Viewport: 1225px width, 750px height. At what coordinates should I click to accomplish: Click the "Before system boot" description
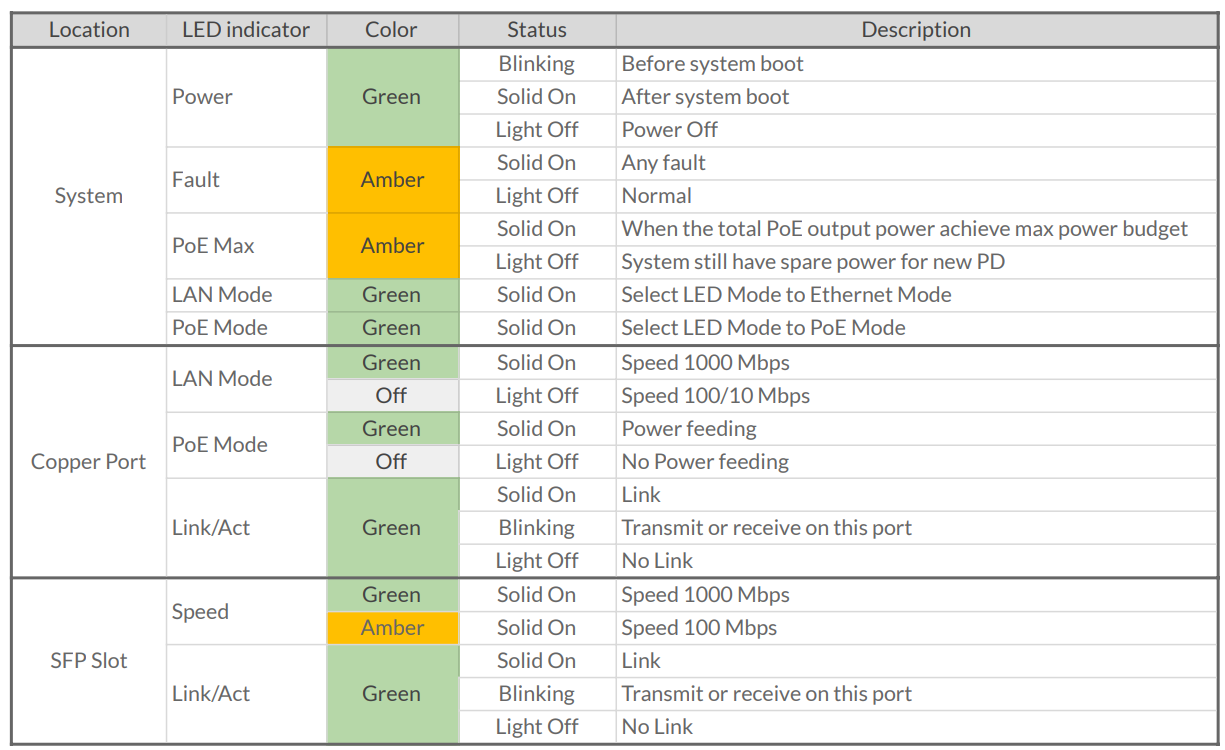(x=712, y=64)
